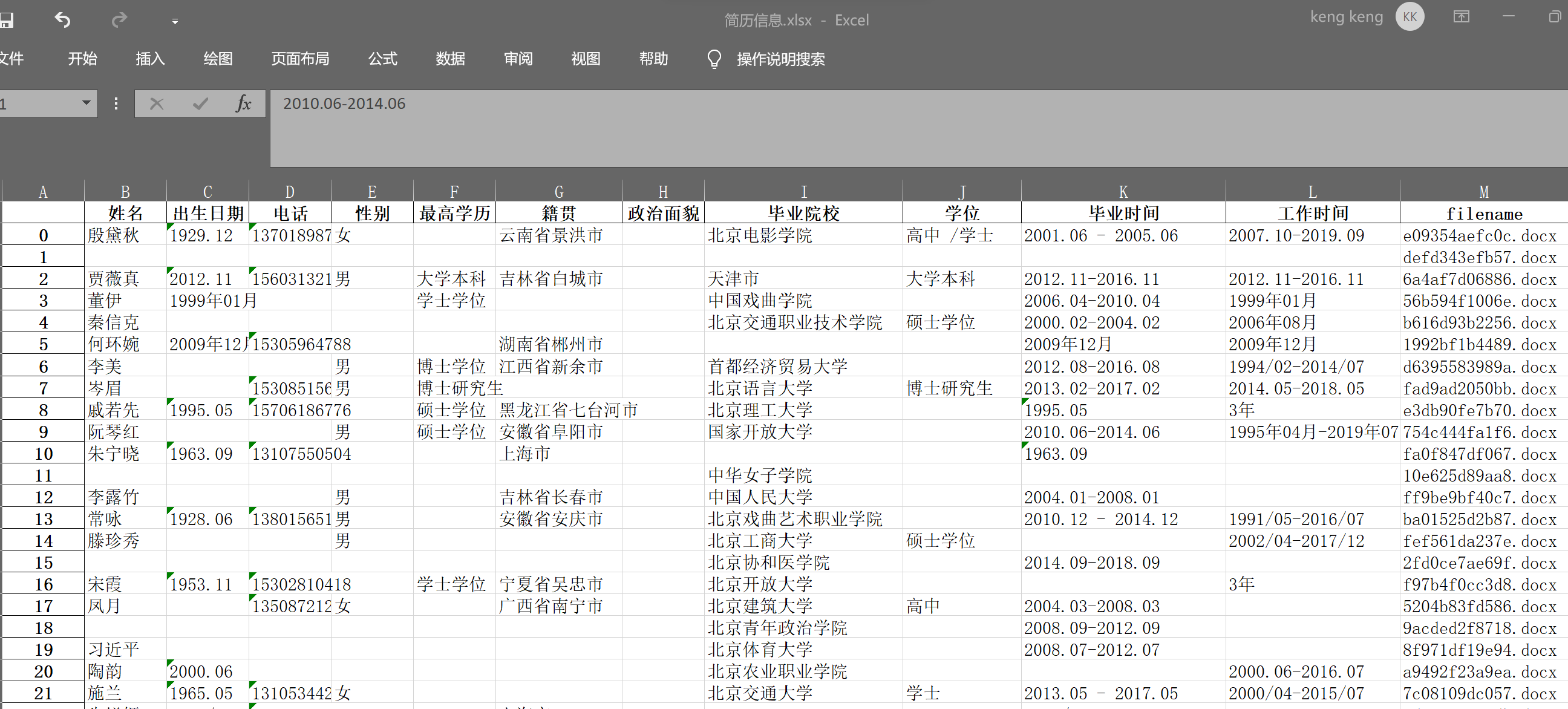The width and height of the screenshot is (1568, 709).
Task: Confirm the entry with the check mark icon
Action: click(x=200, y=103)
